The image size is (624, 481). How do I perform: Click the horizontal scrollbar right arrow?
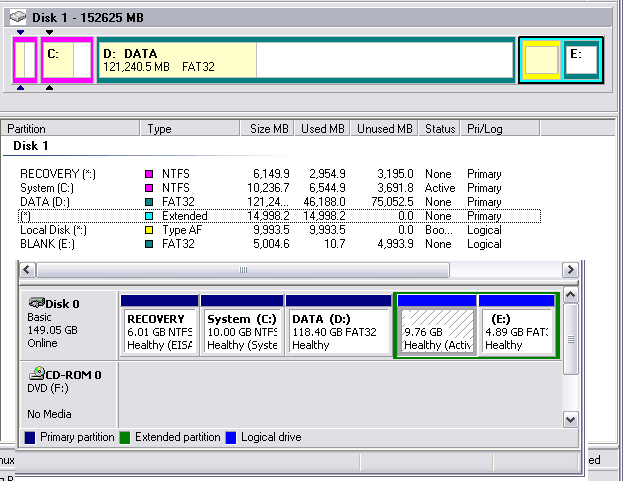570,270
